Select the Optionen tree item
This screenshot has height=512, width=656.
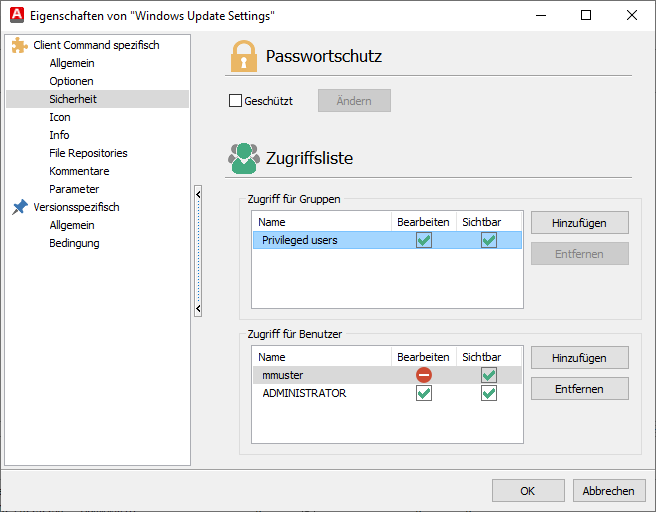click(71, 81)
